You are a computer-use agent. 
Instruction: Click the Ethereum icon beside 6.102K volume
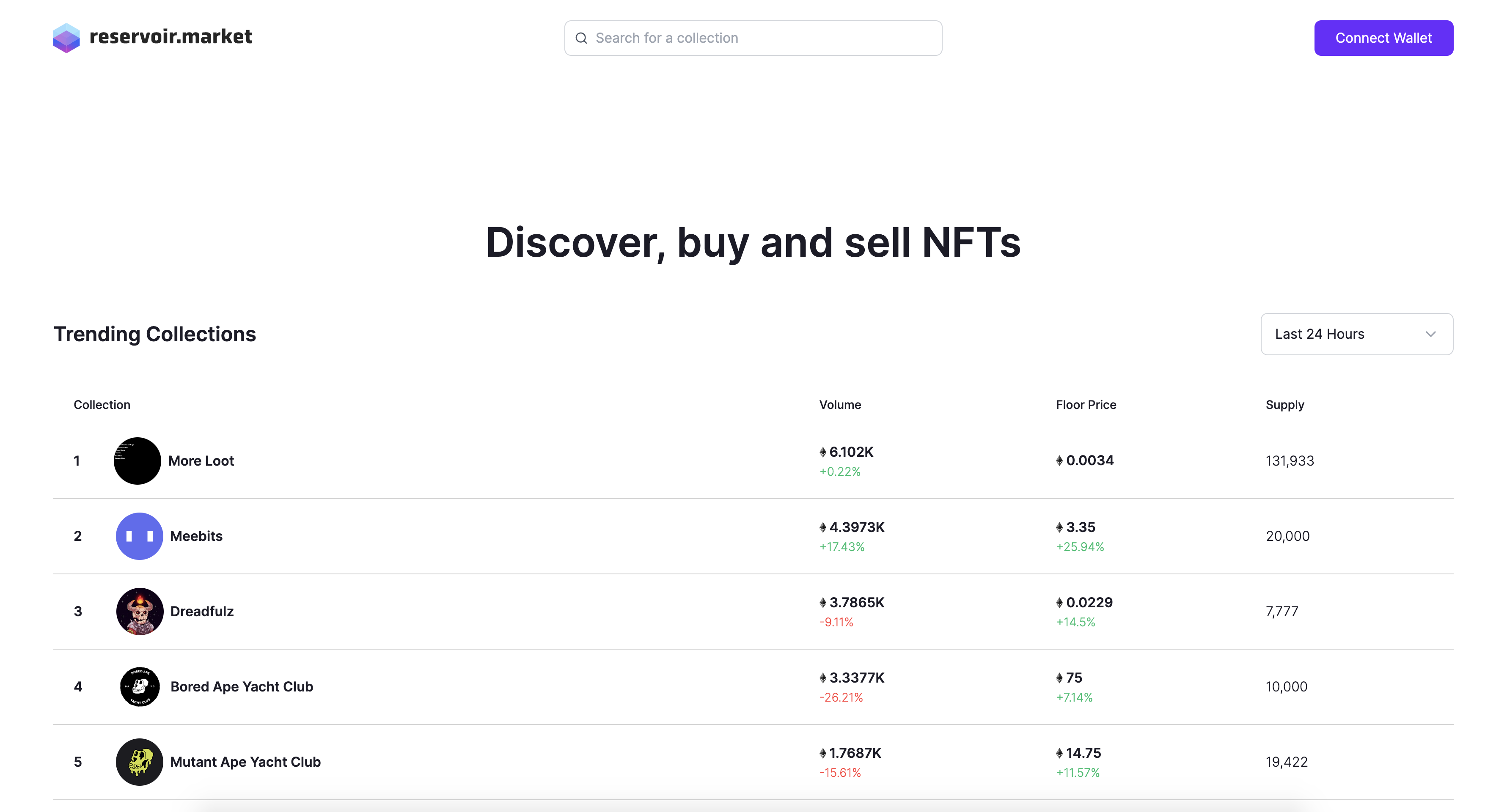822,452
